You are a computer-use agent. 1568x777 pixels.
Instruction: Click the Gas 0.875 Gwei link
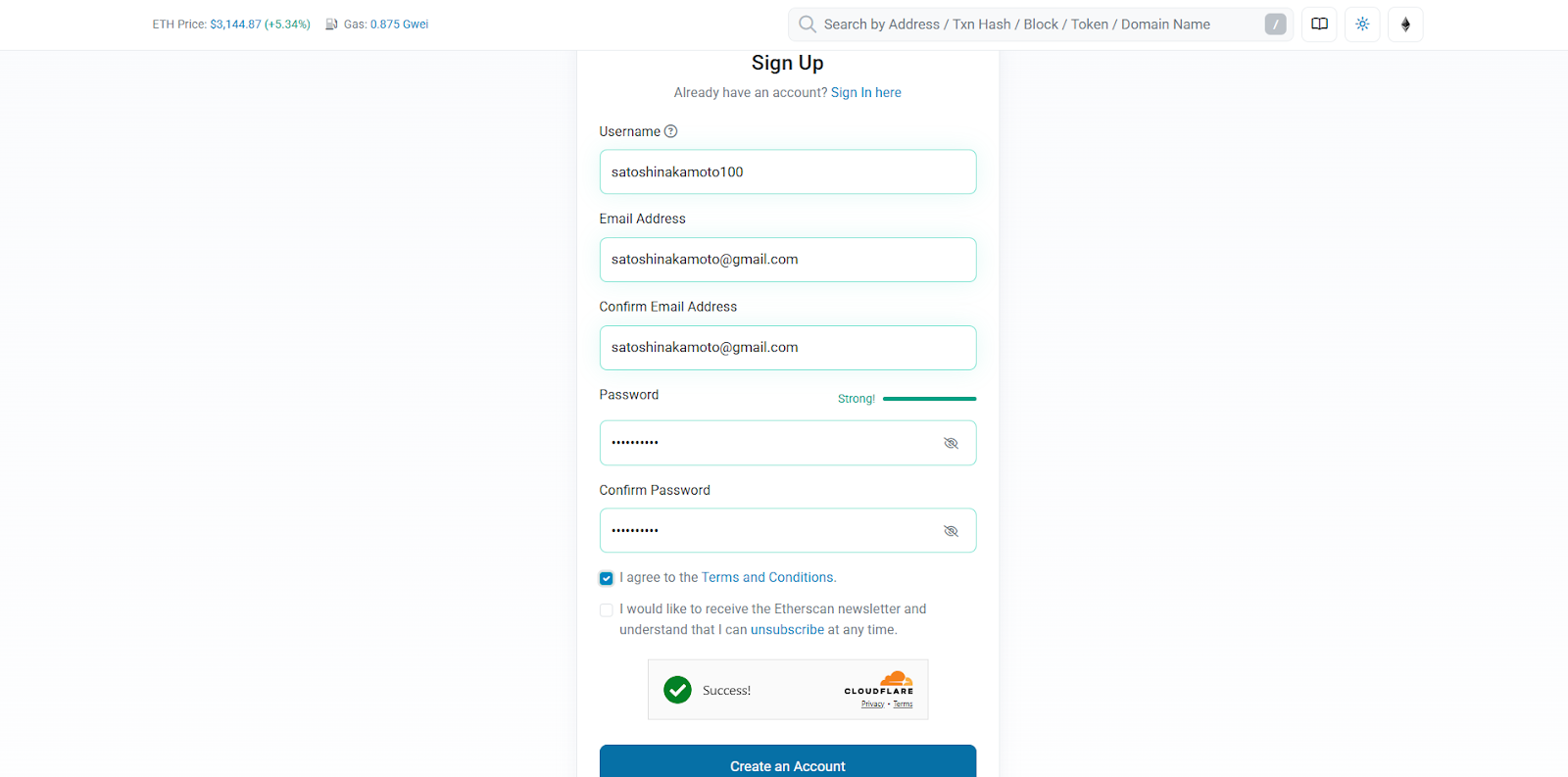[399, 24]
